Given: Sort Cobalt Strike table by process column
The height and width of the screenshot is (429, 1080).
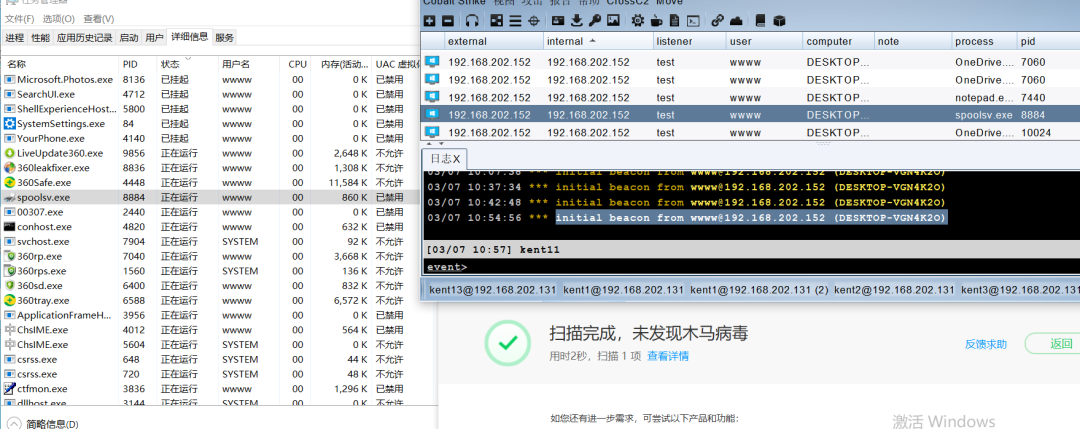Looking at the screenshot, I should pos(984,41).
